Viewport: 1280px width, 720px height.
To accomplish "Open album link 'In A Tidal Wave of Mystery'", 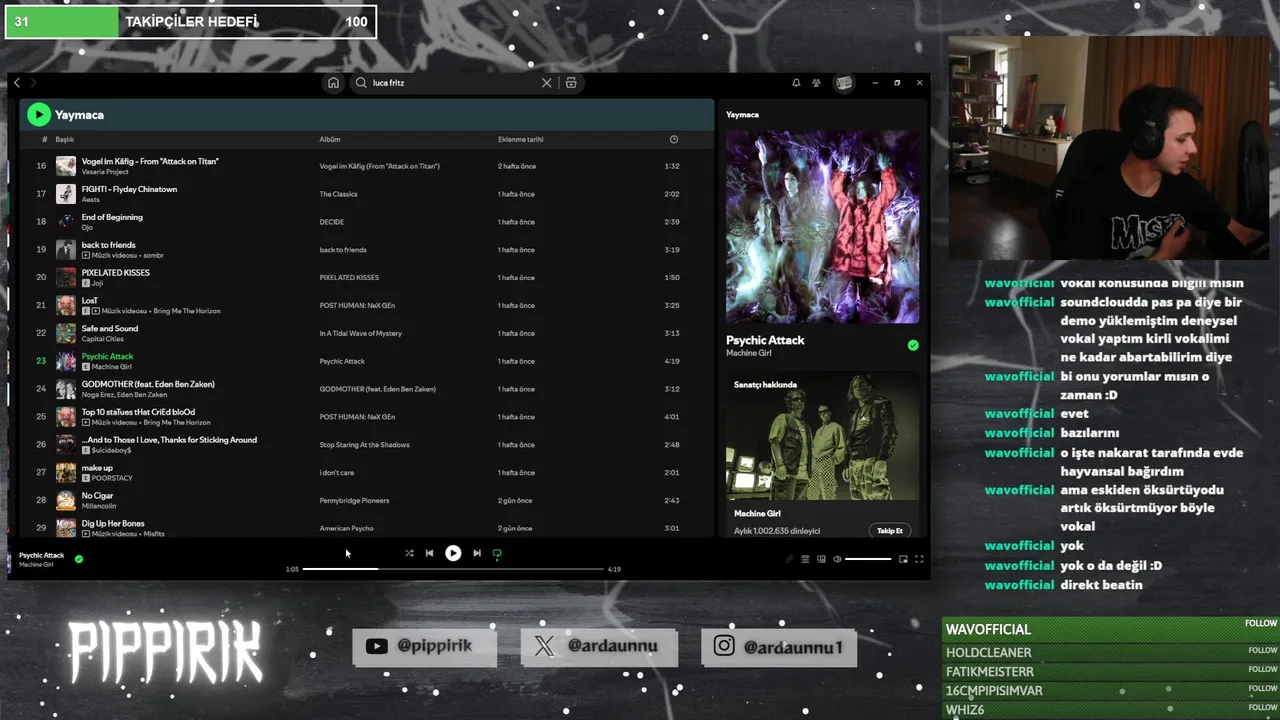I will pos(360,334).
